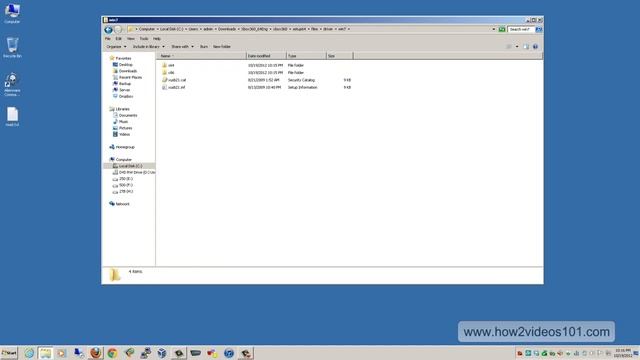Screen dimensions: 640x360
Task: Open the File menu
Action: click(x=108, y=39)
